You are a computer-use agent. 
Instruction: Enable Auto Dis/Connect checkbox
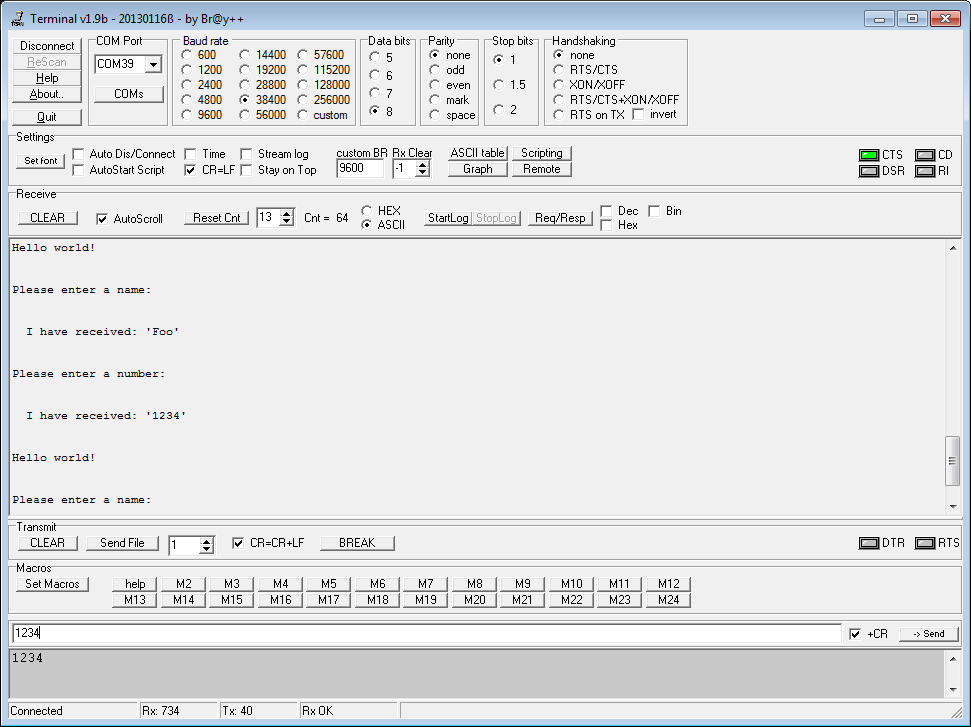click(x=78, y=154)
